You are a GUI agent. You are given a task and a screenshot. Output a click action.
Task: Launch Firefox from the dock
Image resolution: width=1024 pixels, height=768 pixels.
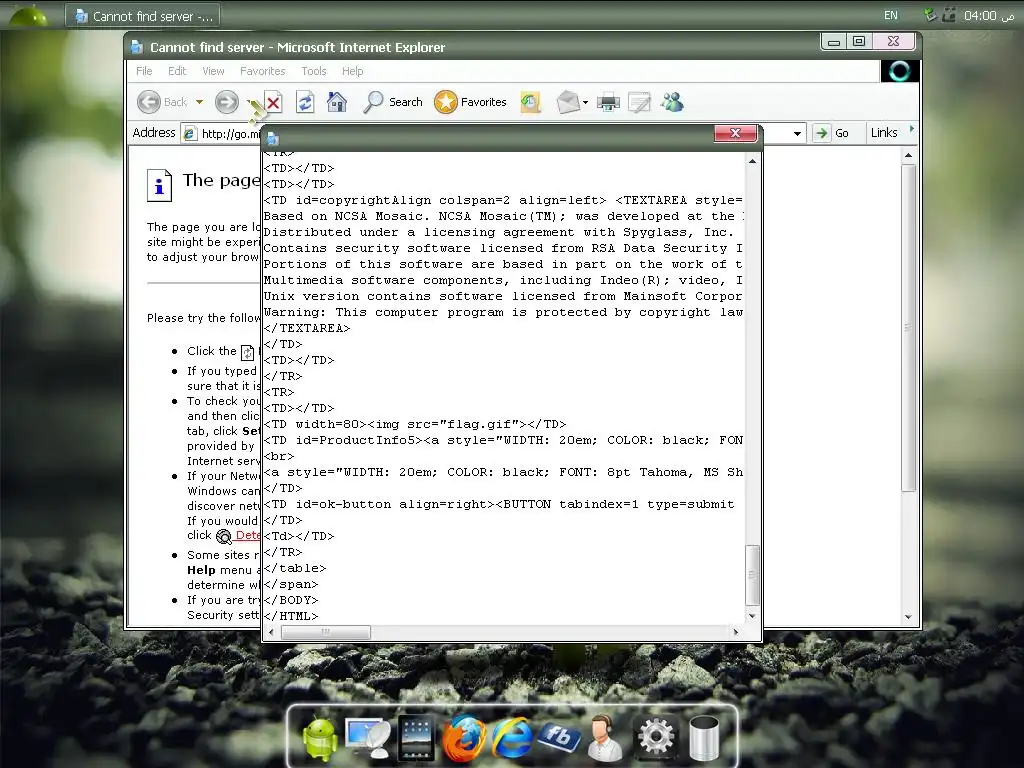[x=464, y=738]
